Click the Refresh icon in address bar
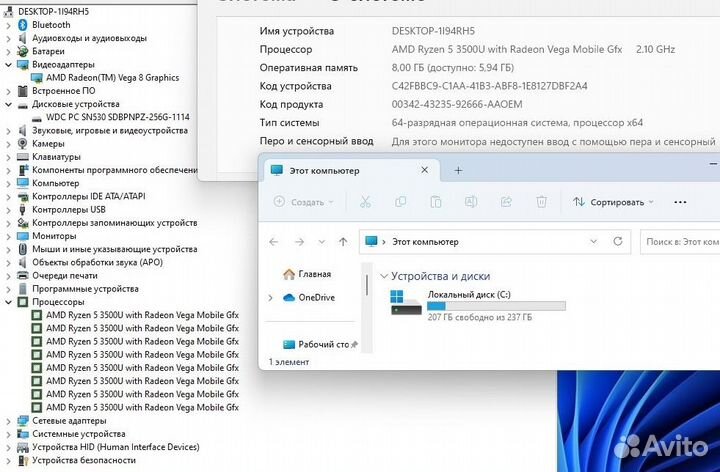Viewport: 720px width, 472px height. pyautogui.click(x=618, y=241)
